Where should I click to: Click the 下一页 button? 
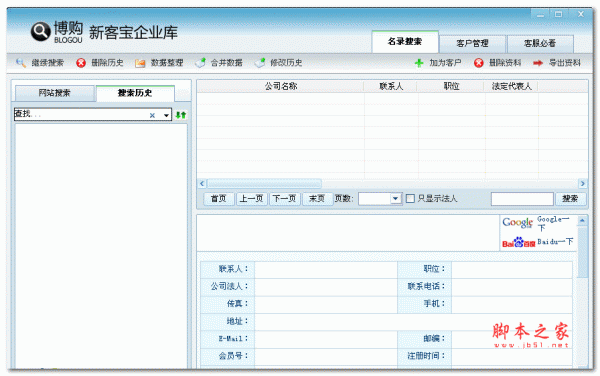point(284,199)
